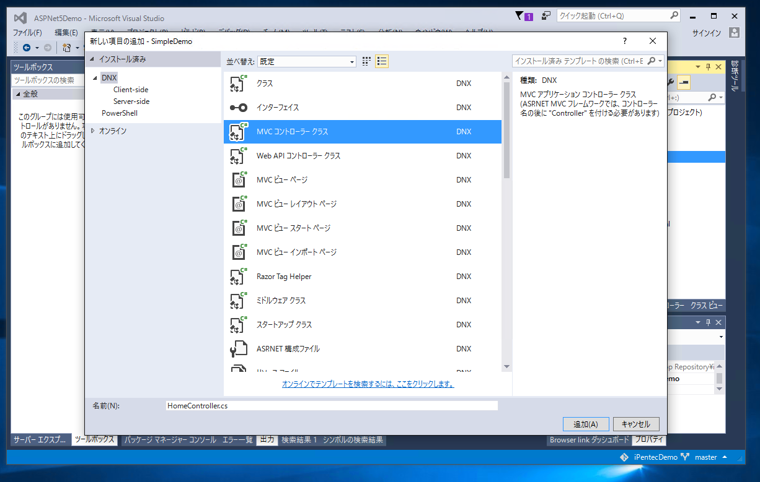
Task: Open the back navigation history dropdown arrow
Action: coord(37,48)
